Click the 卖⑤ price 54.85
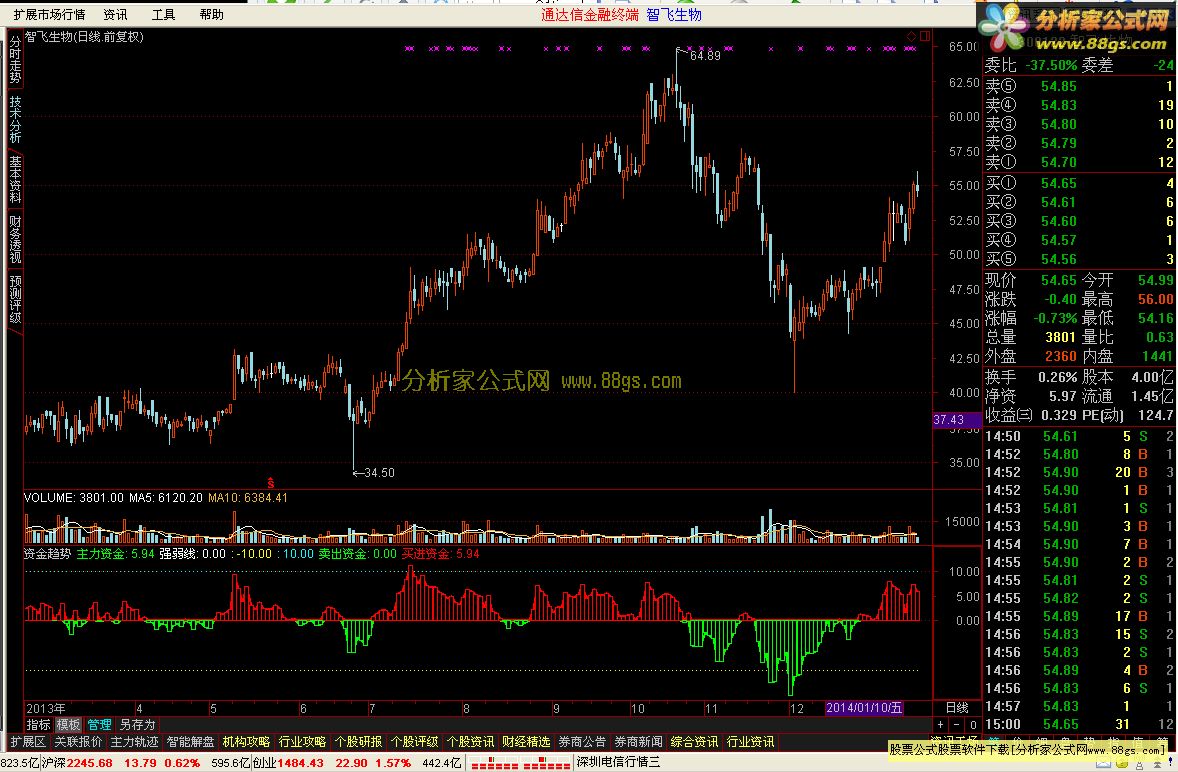Image resolution: width=1178 pixels, height=772 pixels. 1059,86
